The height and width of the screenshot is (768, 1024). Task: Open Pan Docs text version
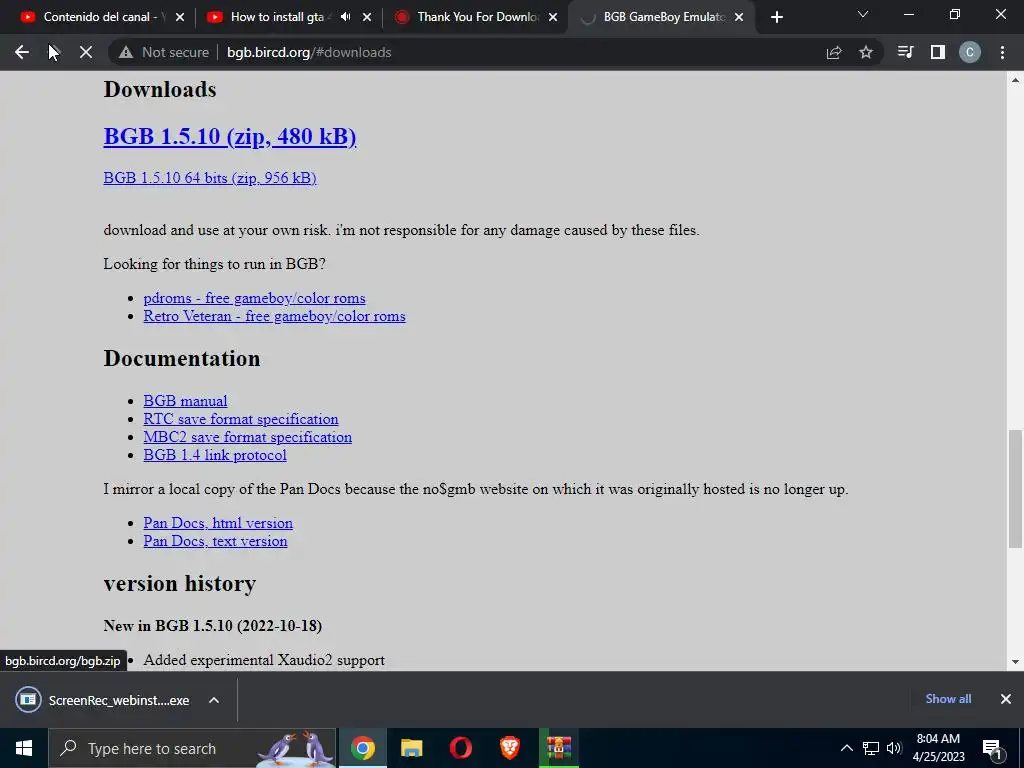(216, 541)
